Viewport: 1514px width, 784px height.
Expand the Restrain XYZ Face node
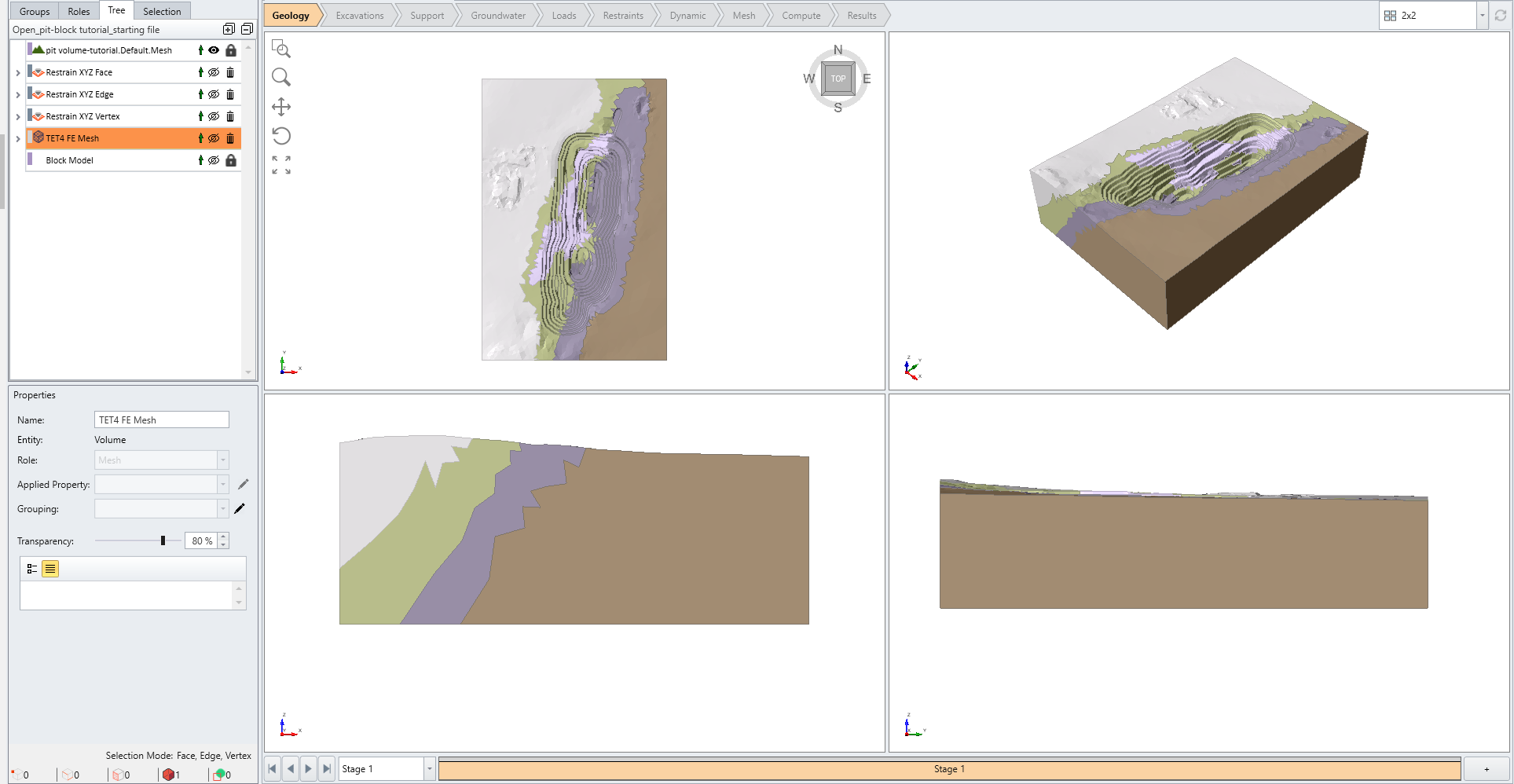18,72
